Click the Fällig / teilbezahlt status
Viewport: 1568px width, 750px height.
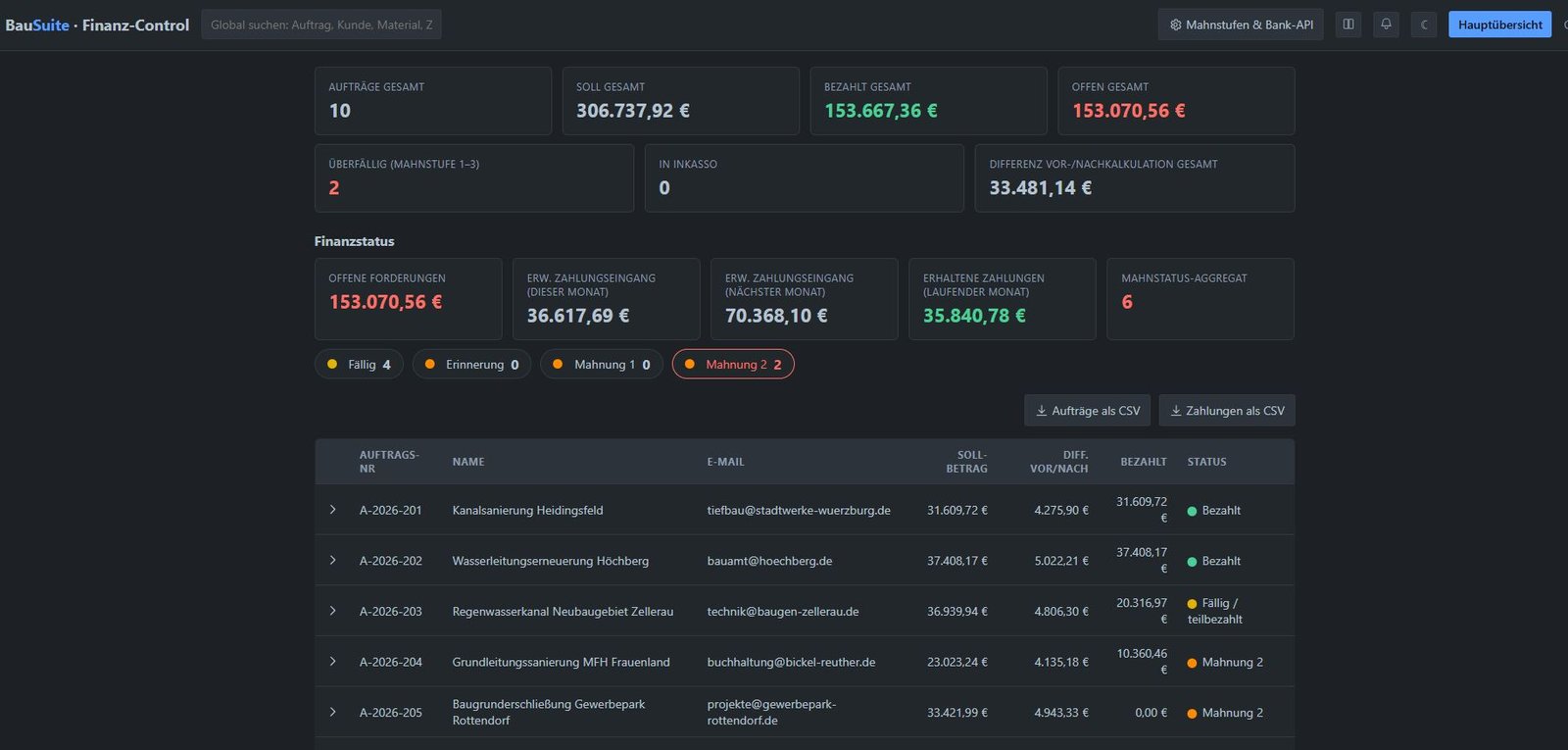point(1214,611)
